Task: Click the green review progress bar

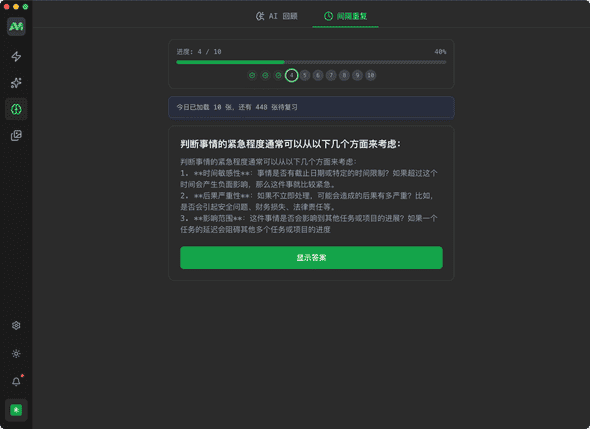Action: [x=311, y=62]
